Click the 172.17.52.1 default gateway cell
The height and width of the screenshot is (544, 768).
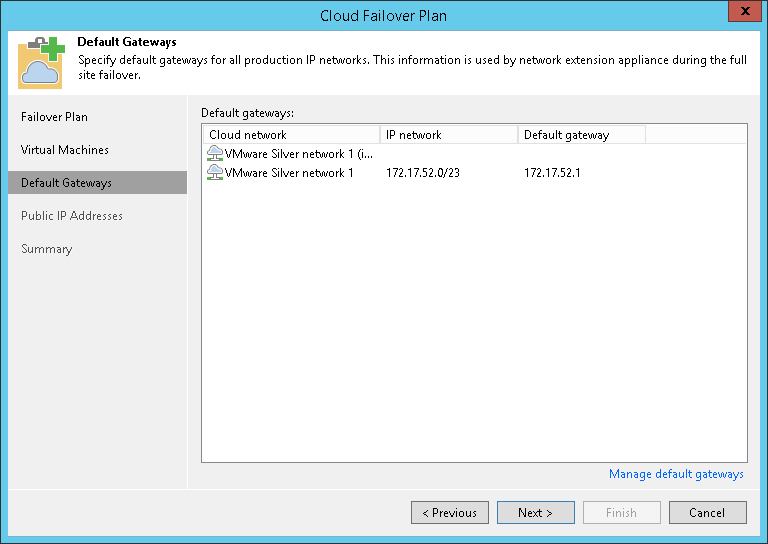click(552, 173)
